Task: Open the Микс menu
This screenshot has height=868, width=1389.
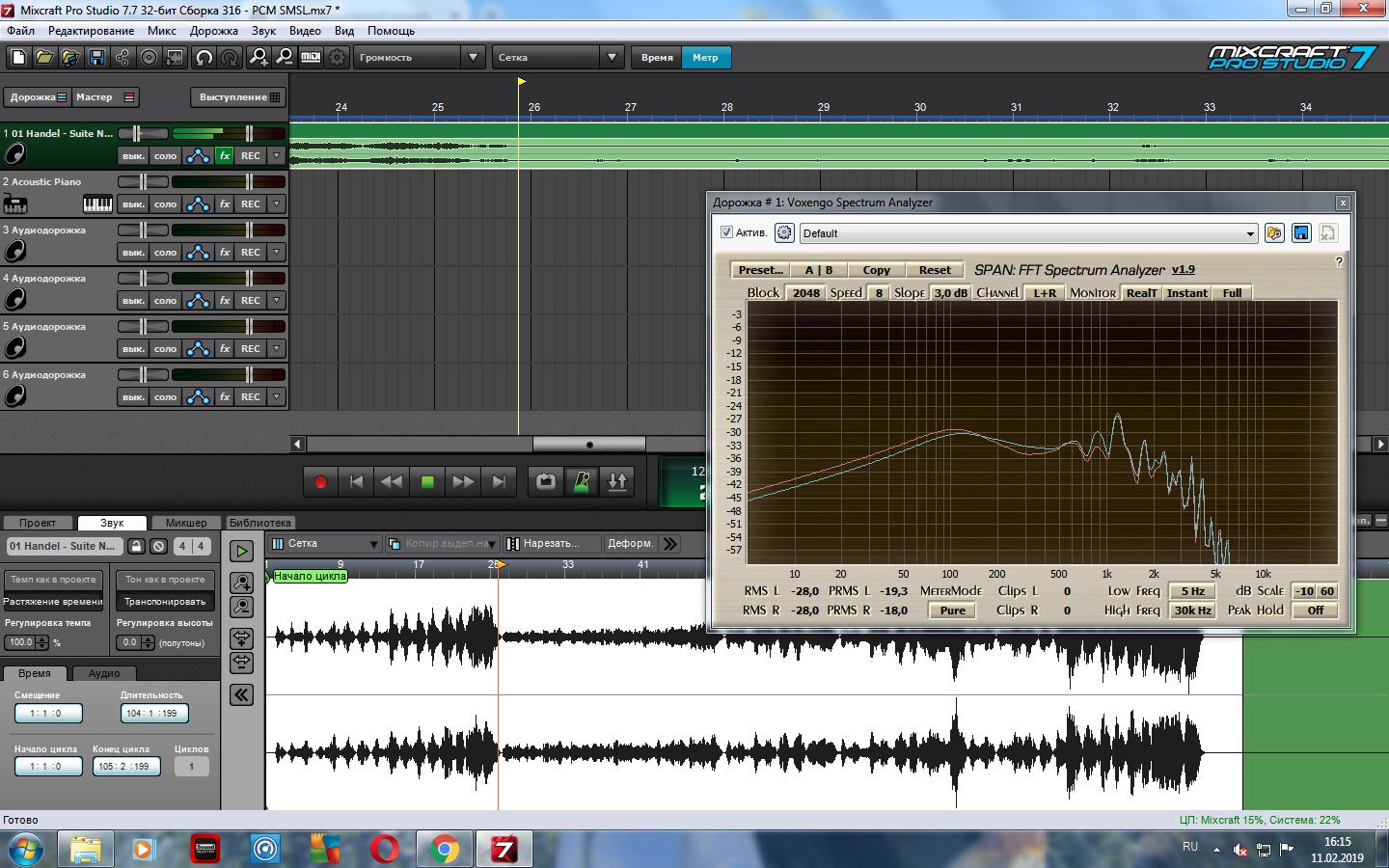Action: pyautogui.click(x=161, y=31)
